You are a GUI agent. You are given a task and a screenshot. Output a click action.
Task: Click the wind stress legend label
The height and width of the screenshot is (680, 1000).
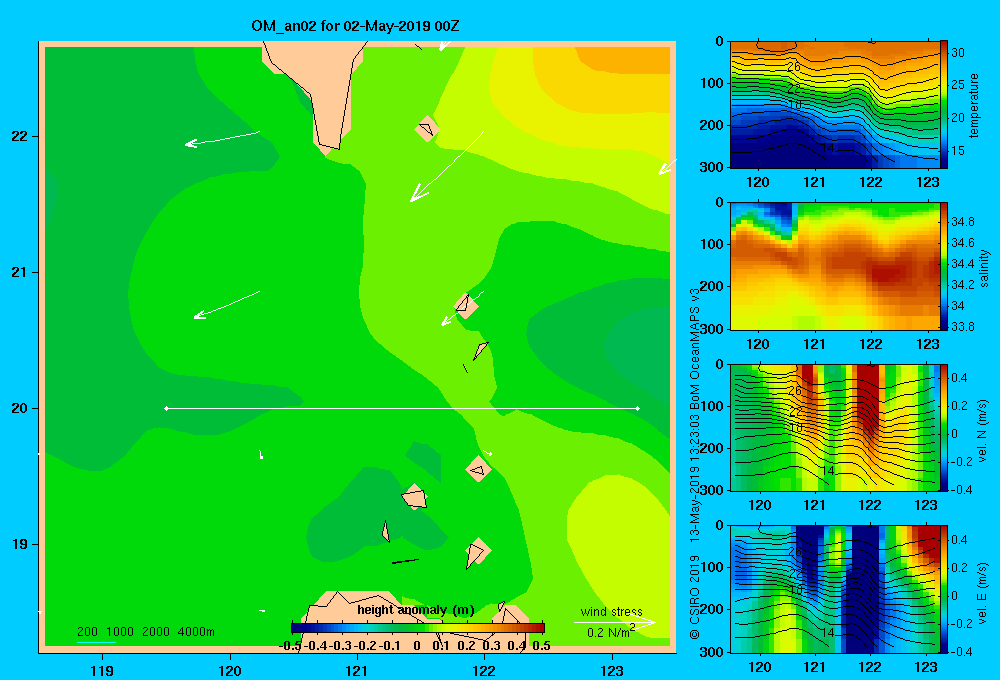611,612
